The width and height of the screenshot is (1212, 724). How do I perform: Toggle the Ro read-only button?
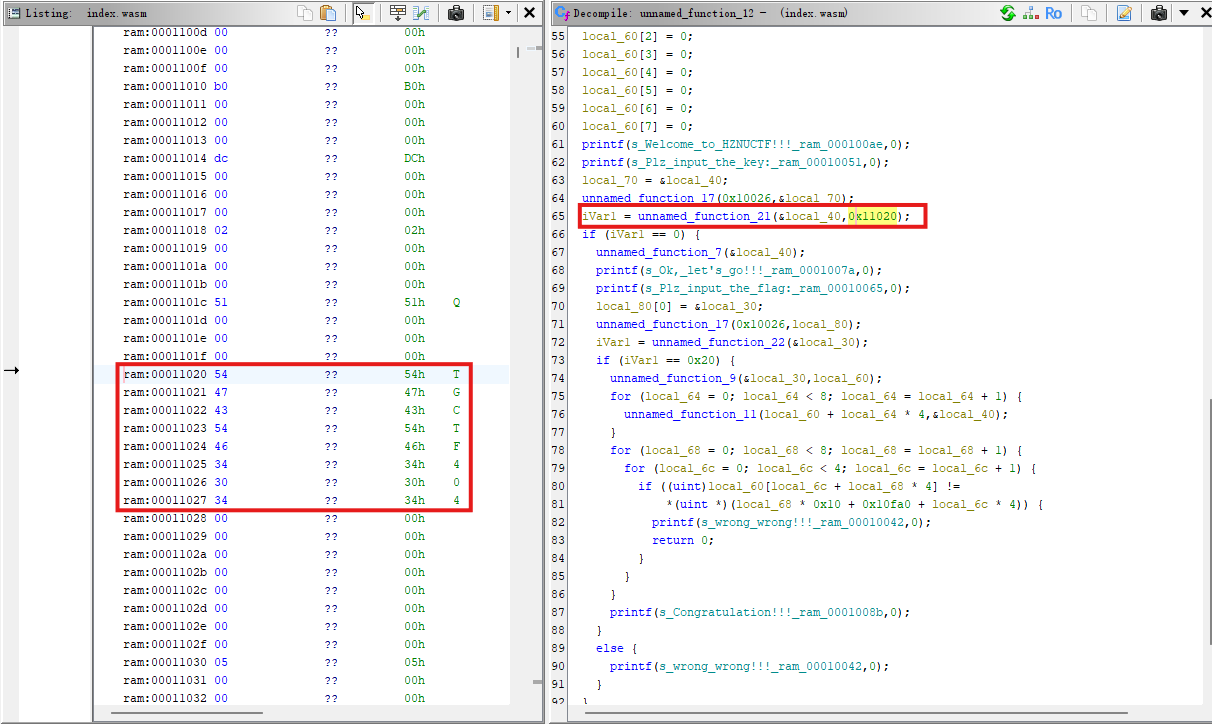1053,13
